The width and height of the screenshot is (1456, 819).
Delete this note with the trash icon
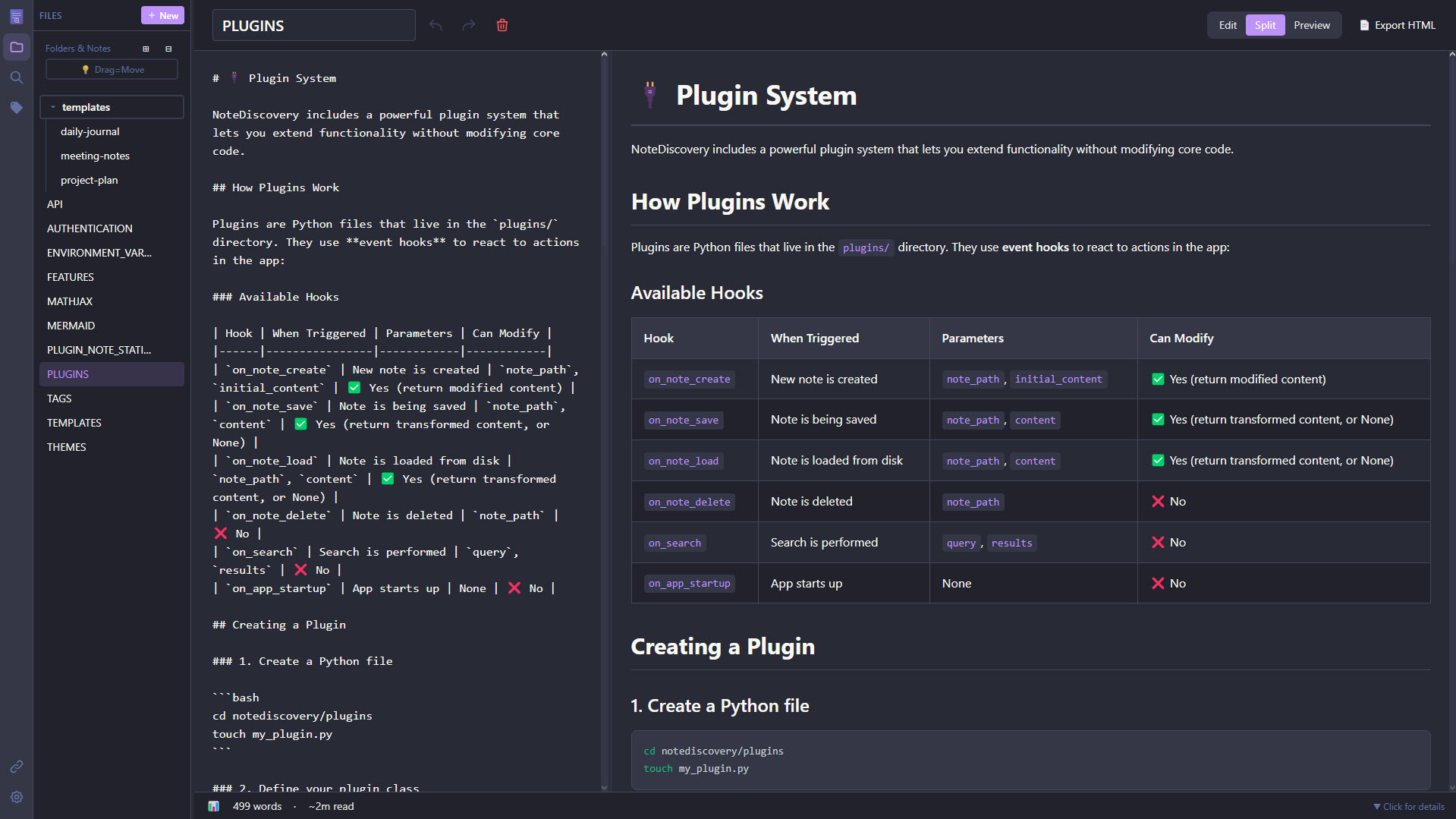pyautogui.click(x=502, y=25)
